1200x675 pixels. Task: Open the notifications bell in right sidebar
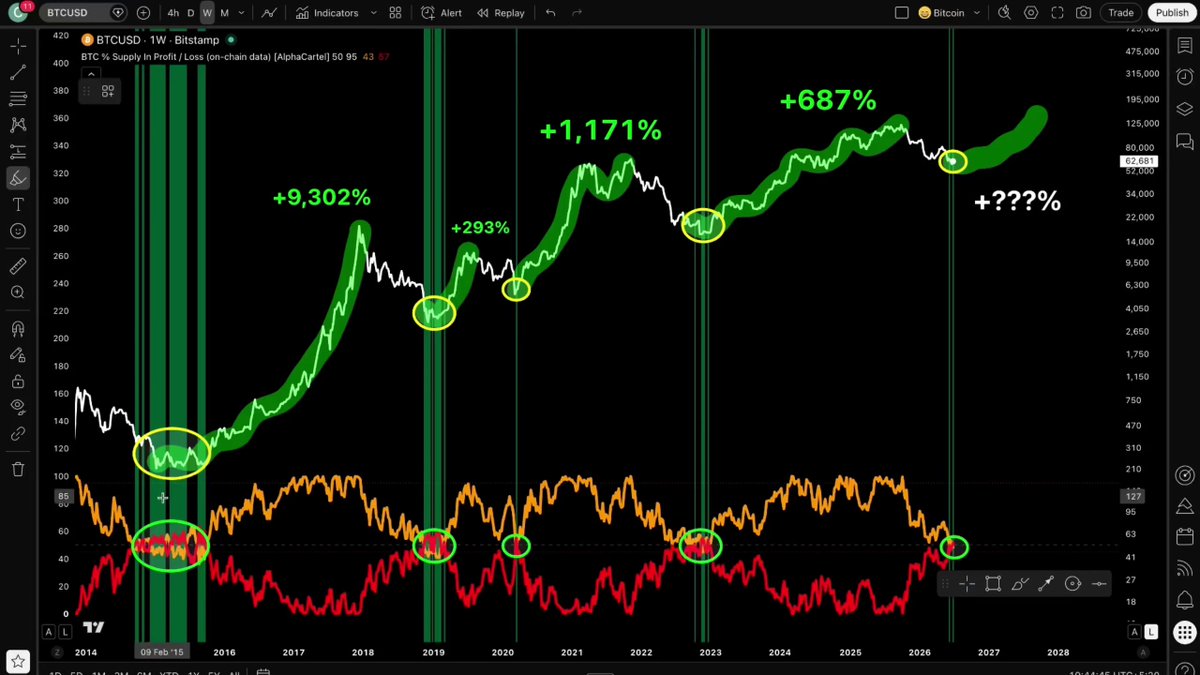coord(1184,599)
